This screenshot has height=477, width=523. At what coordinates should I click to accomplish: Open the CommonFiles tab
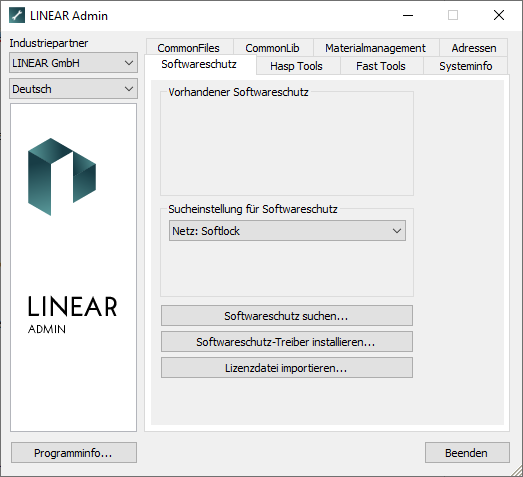(x=189, y=48)
